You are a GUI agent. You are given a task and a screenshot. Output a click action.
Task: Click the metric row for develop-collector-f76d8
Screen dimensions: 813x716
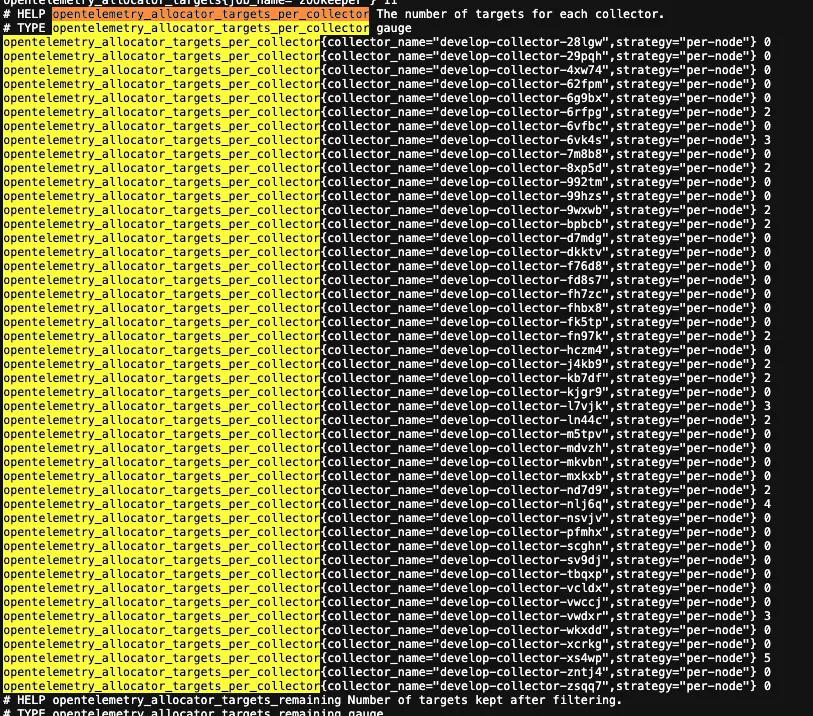click(x=387, y=266)
